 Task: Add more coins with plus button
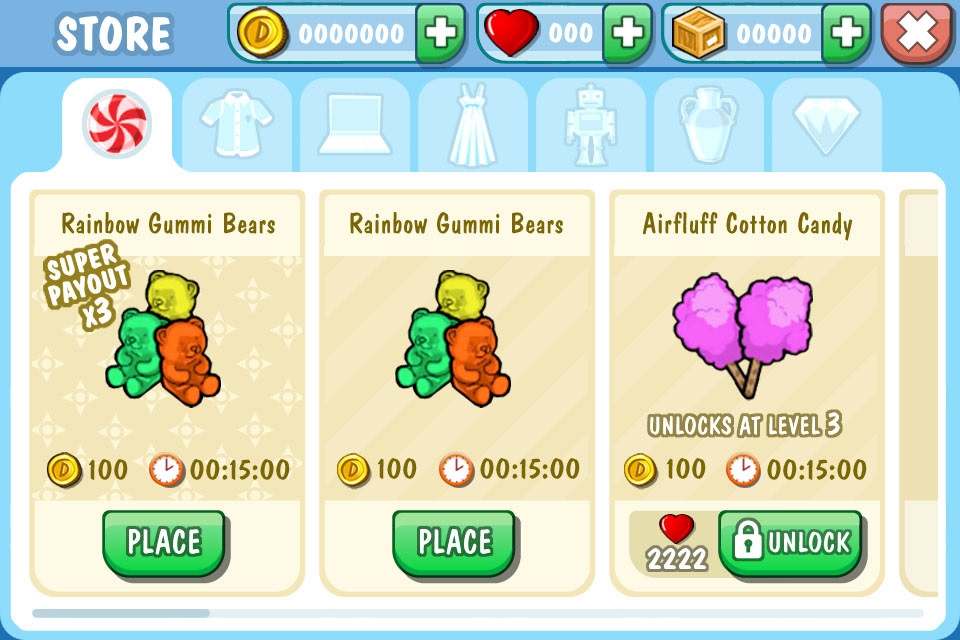point(440,32)
